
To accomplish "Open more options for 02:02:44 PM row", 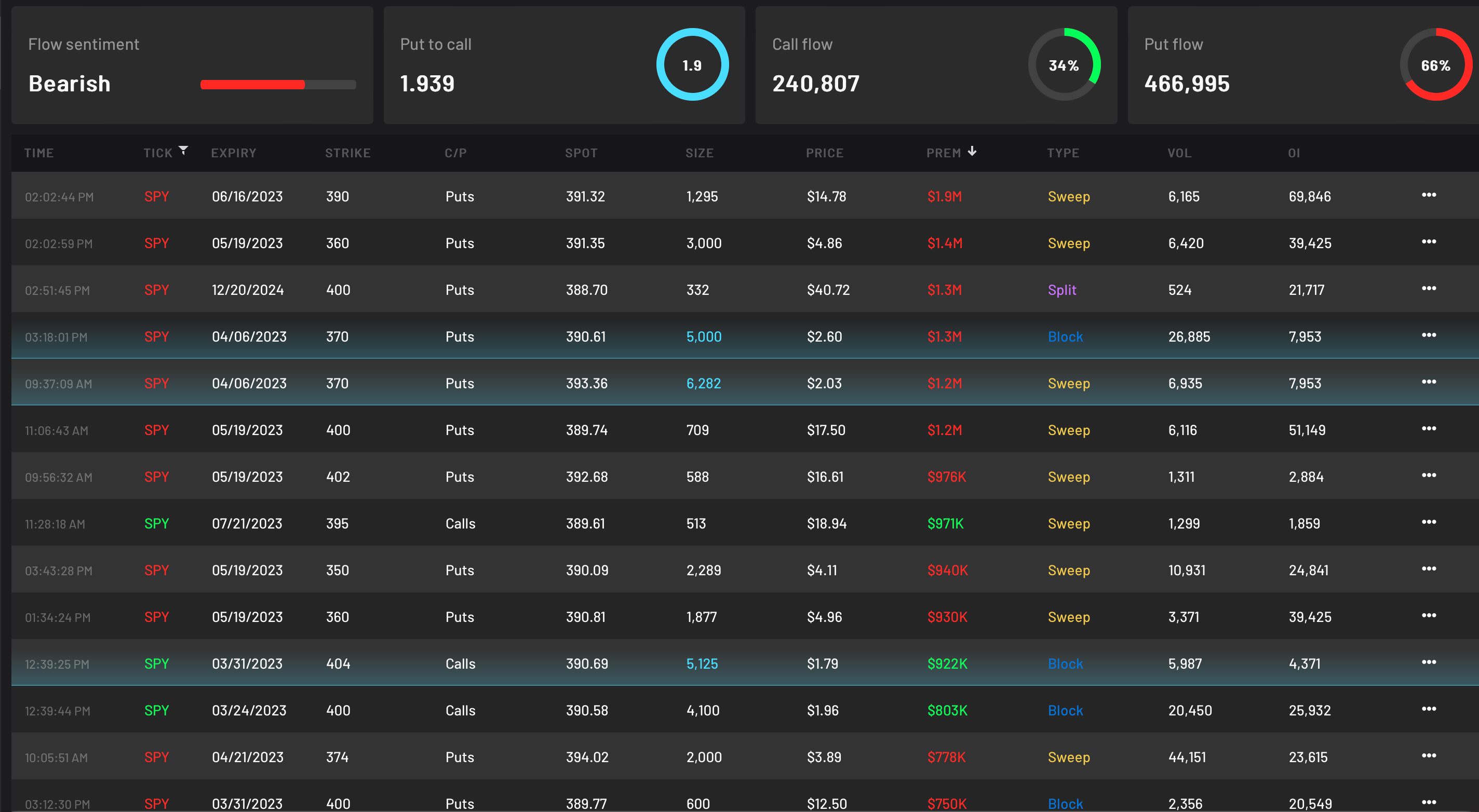I will point(1429,195).
